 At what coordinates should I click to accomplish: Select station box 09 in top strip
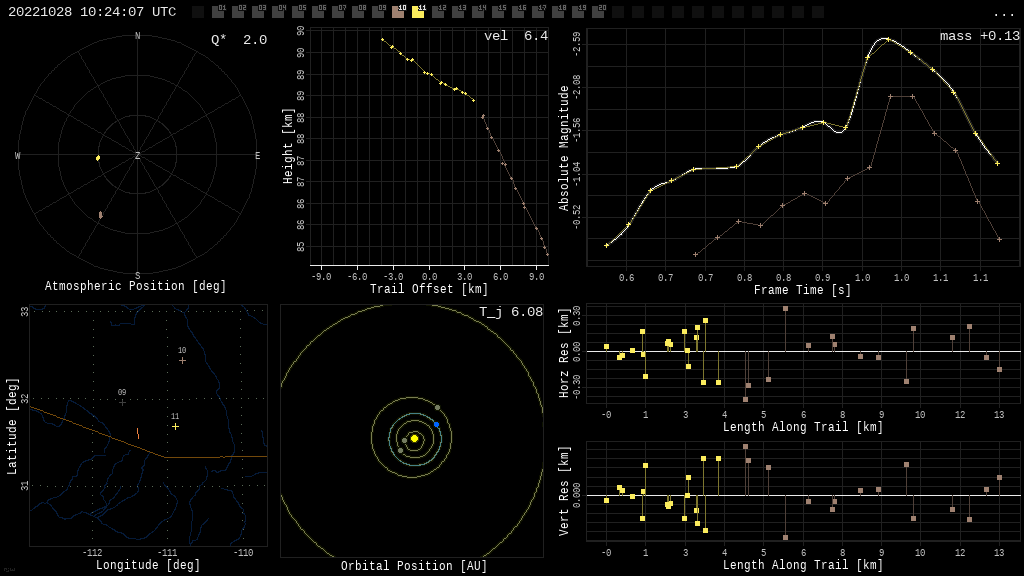coord(377,12)
